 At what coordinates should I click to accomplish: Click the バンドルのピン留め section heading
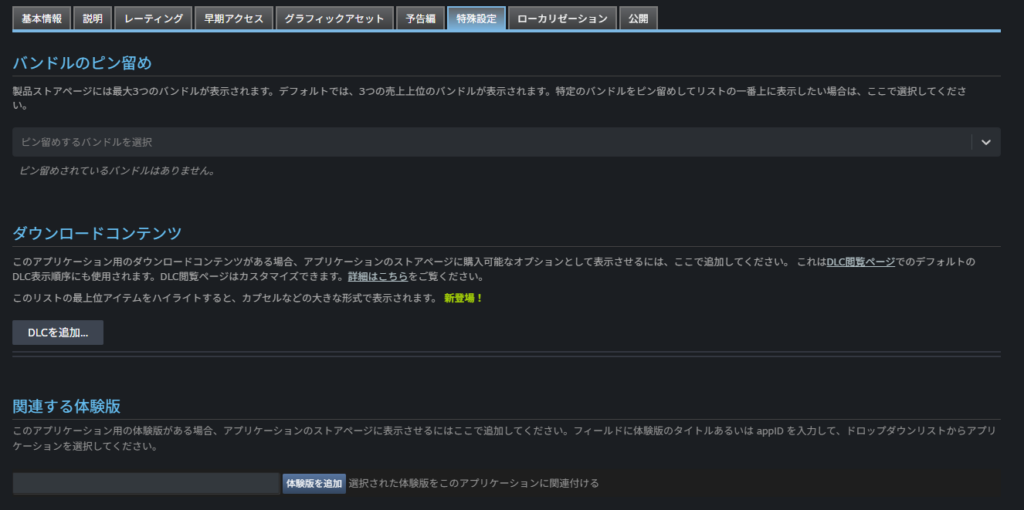pos(82,63)
